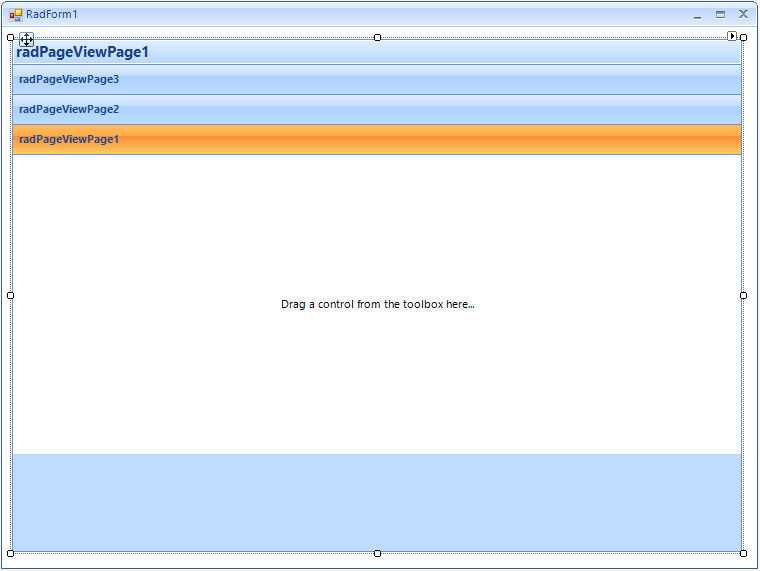This screenshot has height=571, width=760.
Task: Click the top-left corner selection handle
Action: click(11, 37)
